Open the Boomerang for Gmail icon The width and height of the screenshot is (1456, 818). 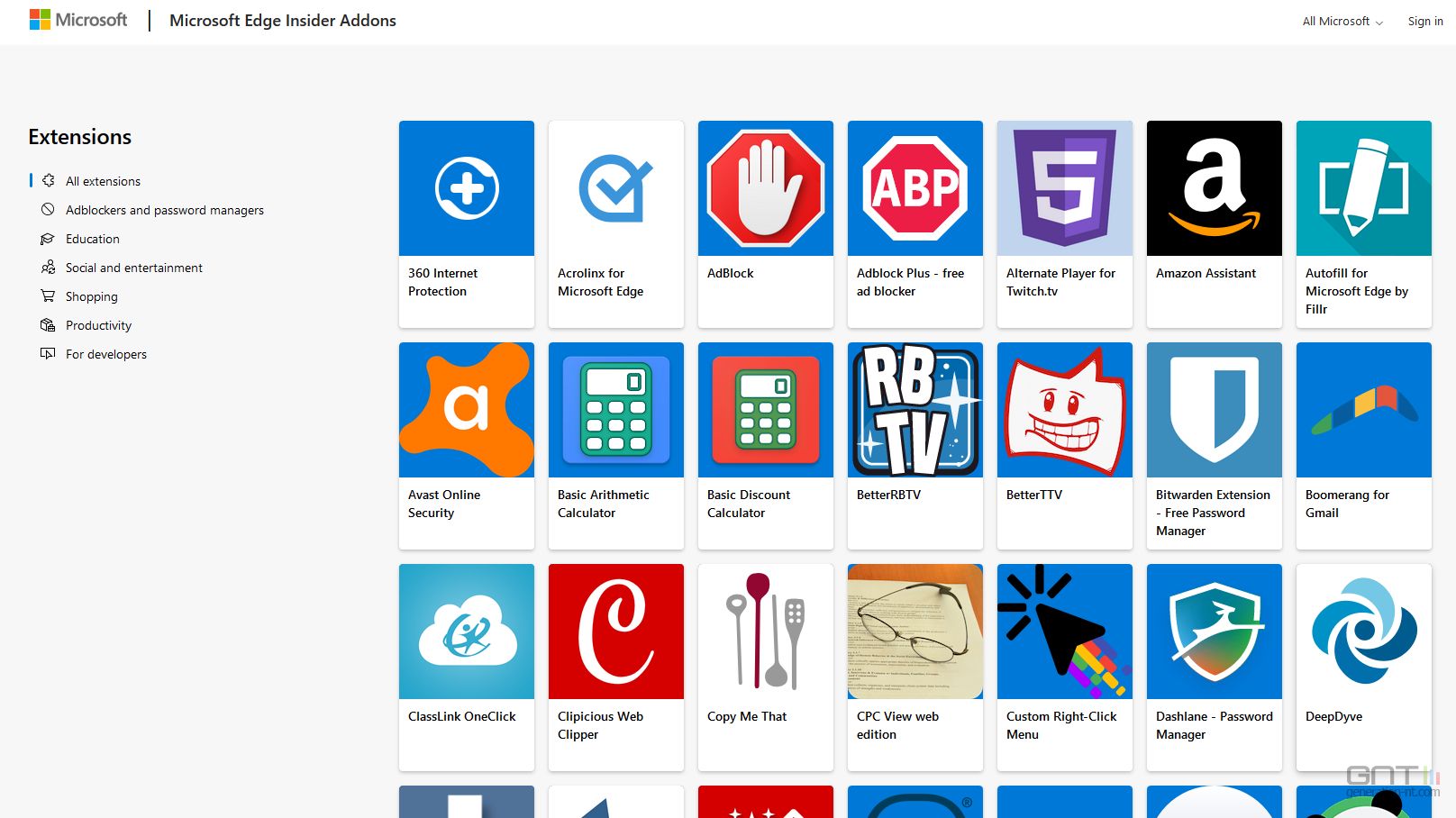[1364, 410]
